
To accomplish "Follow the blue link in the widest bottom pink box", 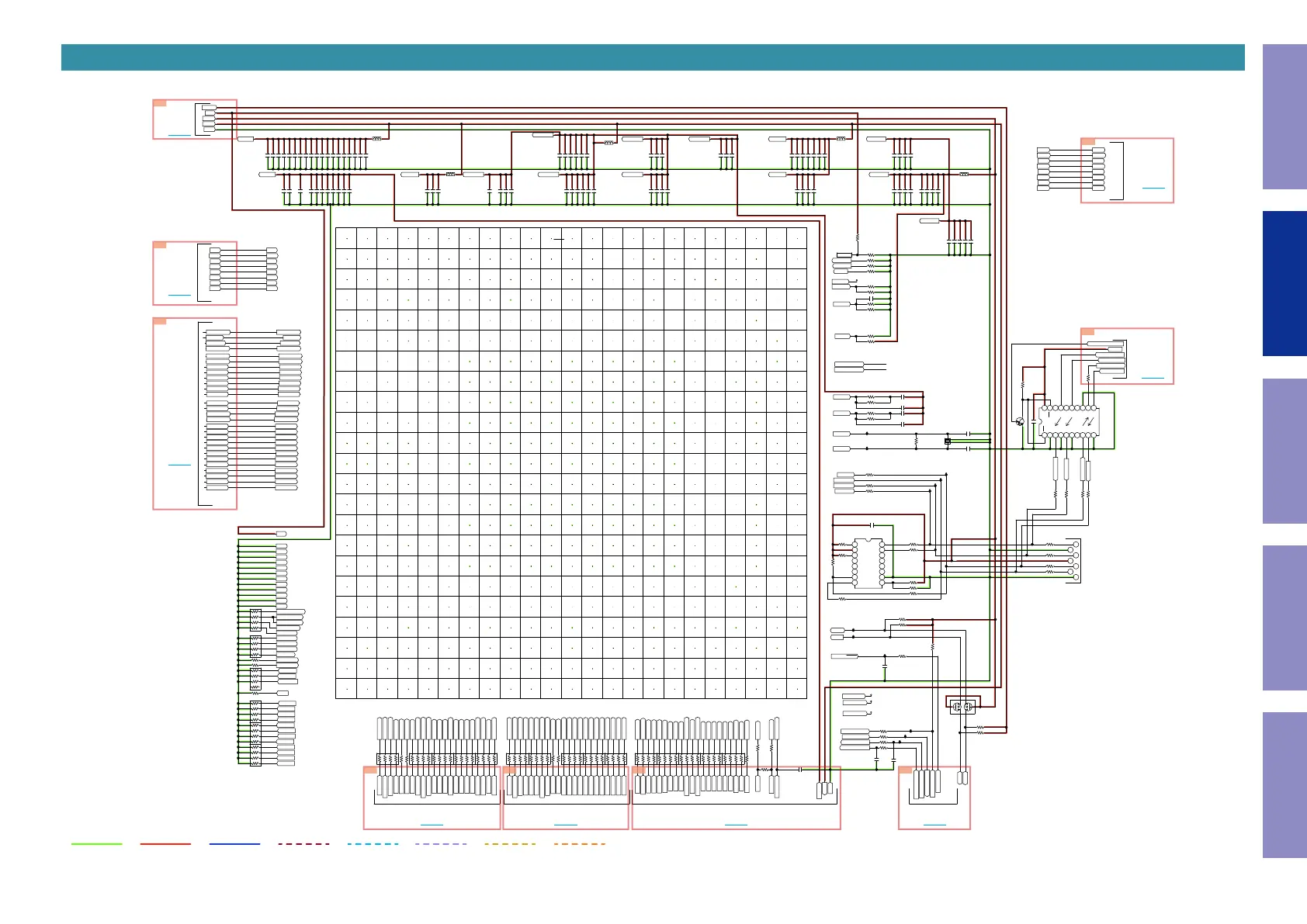I will [736, 824].
